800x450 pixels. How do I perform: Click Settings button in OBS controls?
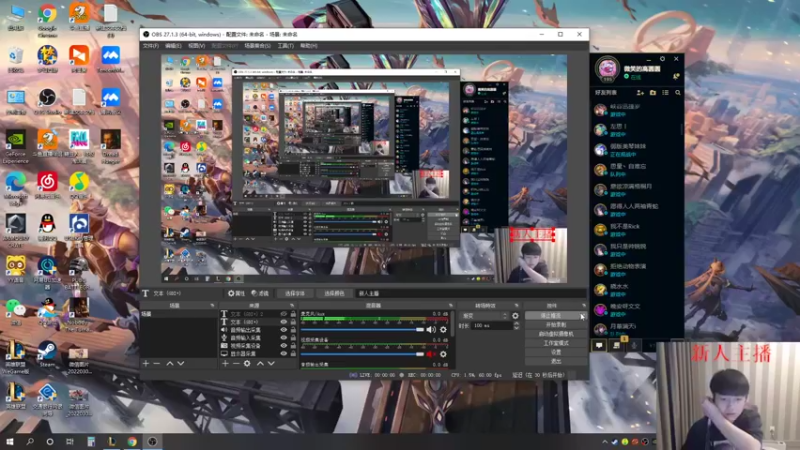[x=556, y=353]
